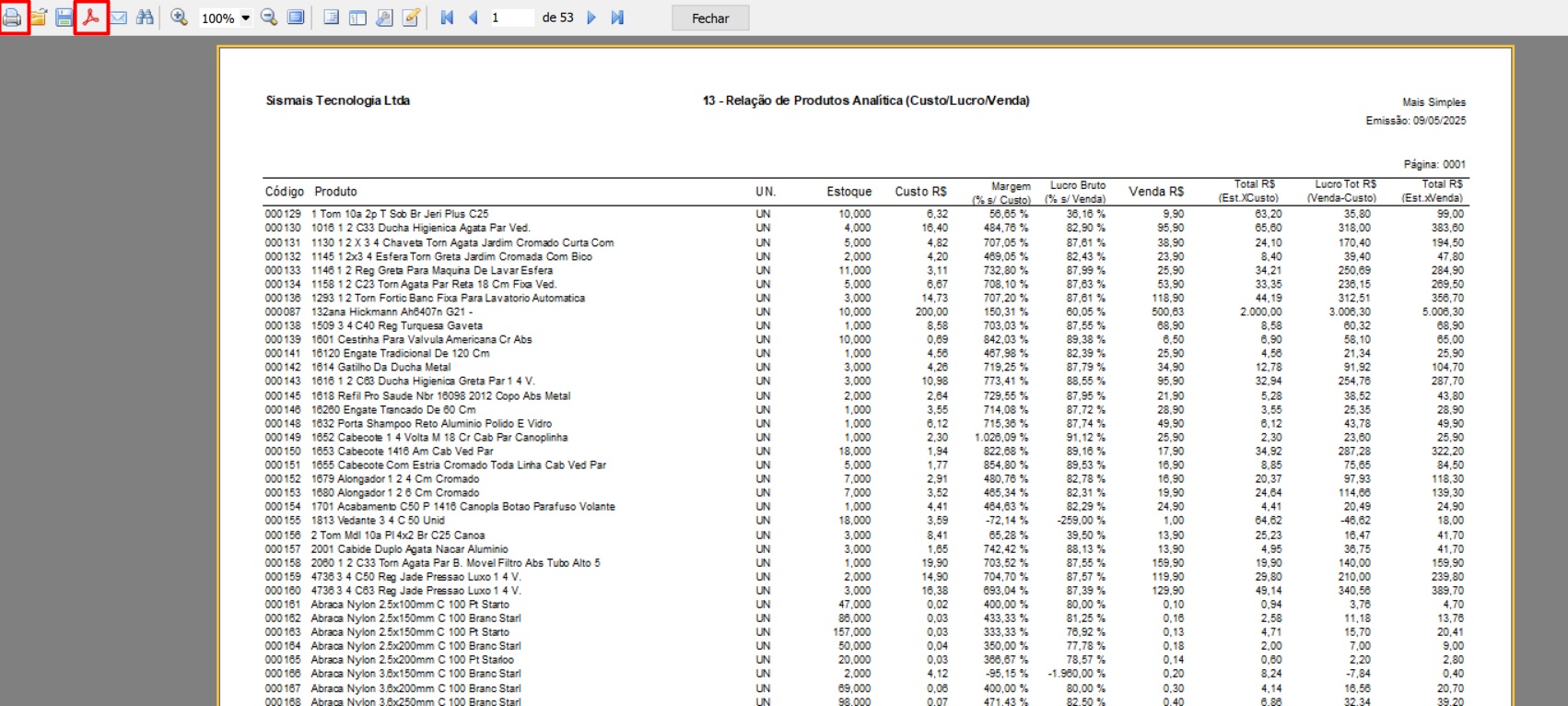Open a saved report file
The height and width of the screenshot is (706, 1568).
[39, 18]
